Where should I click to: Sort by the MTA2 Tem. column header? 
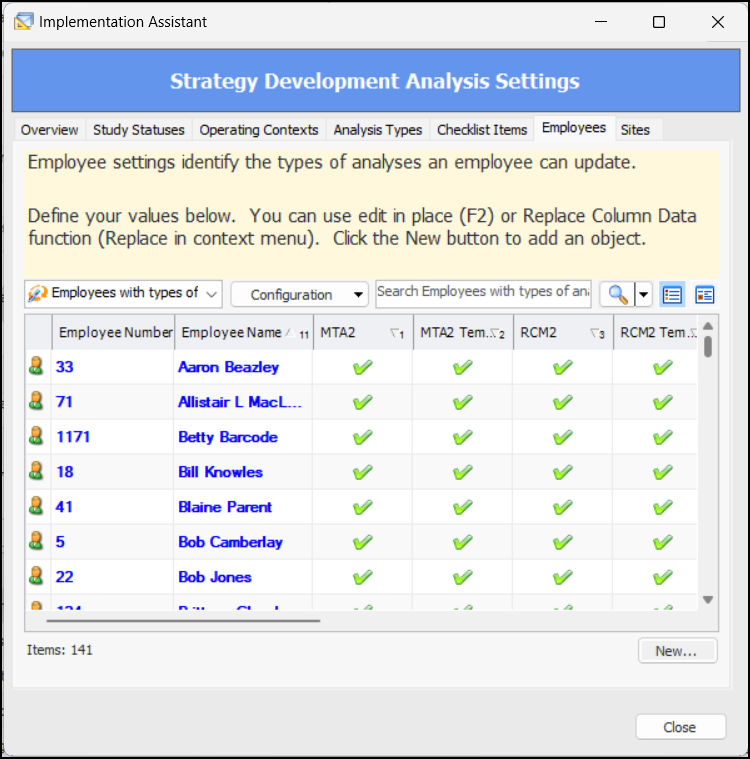coord(463,333)
